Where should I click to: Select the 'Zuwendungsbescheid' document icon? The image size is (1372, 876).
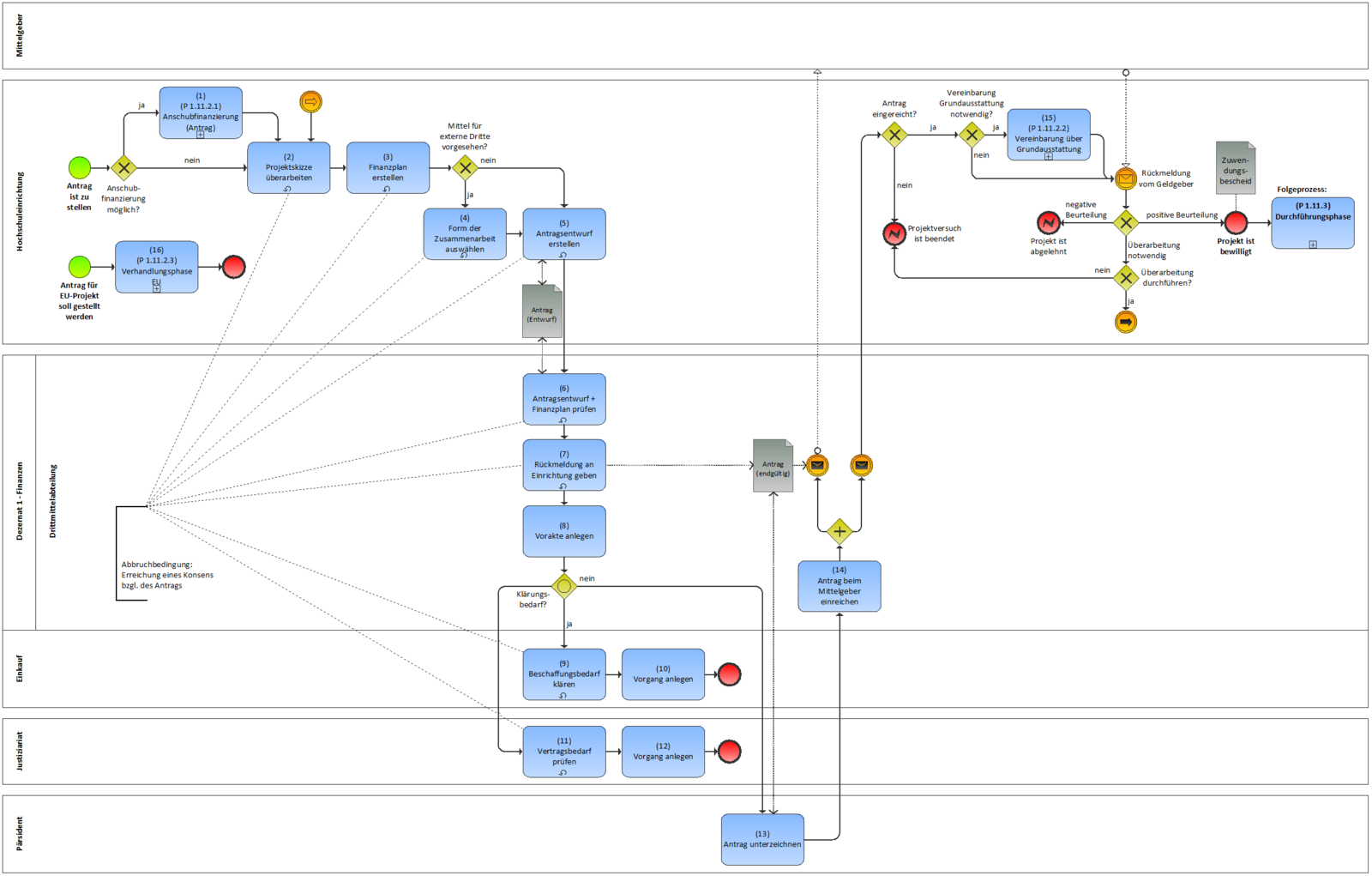(1235, 168)
